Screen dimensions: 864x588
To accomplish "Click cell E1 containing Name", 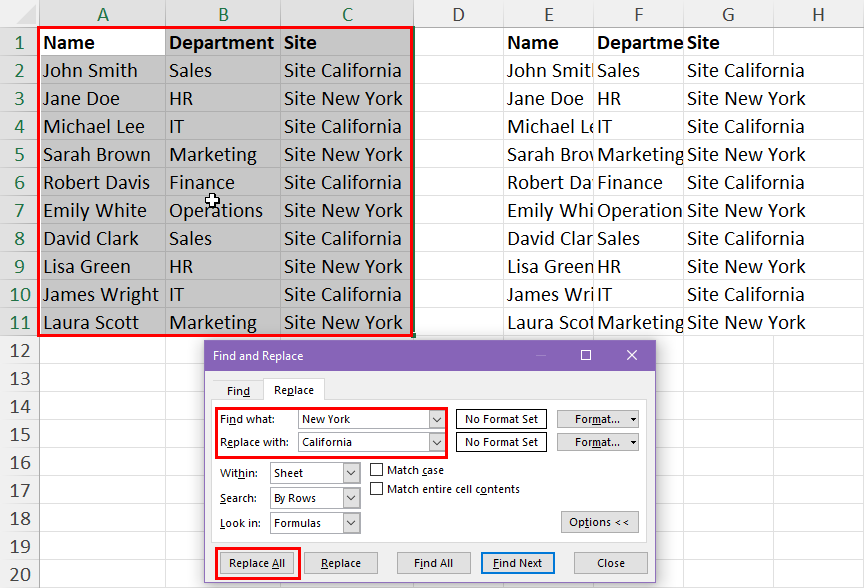I will click(549, 42).
